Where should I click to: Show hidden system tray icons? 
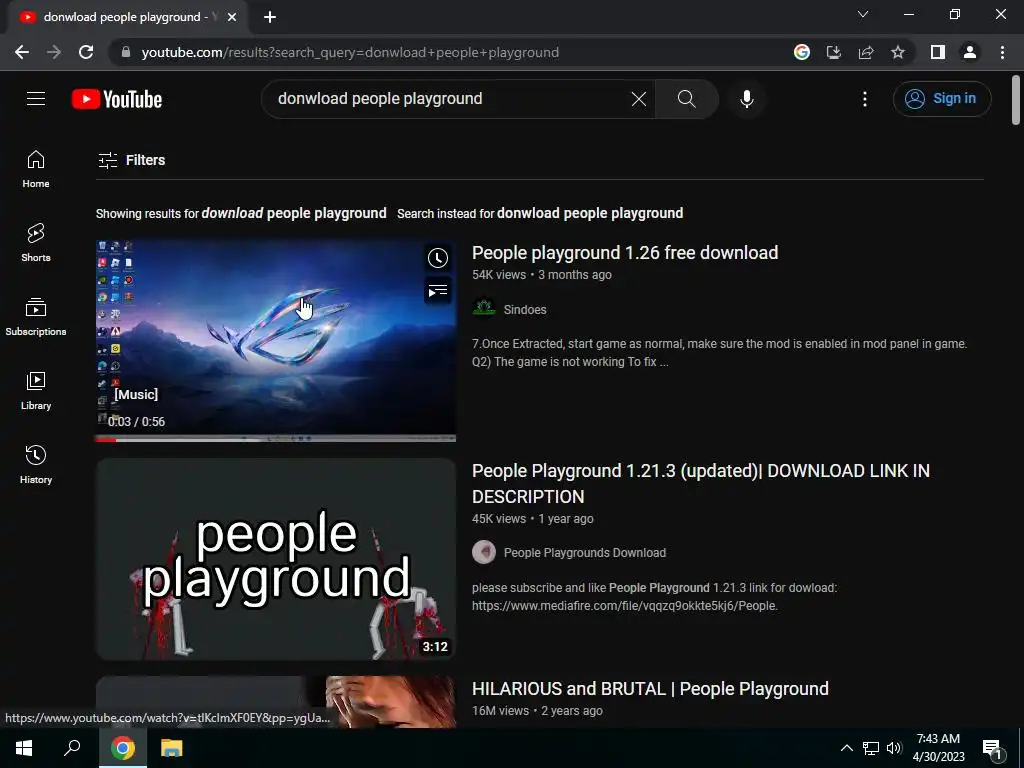point(846,748)
